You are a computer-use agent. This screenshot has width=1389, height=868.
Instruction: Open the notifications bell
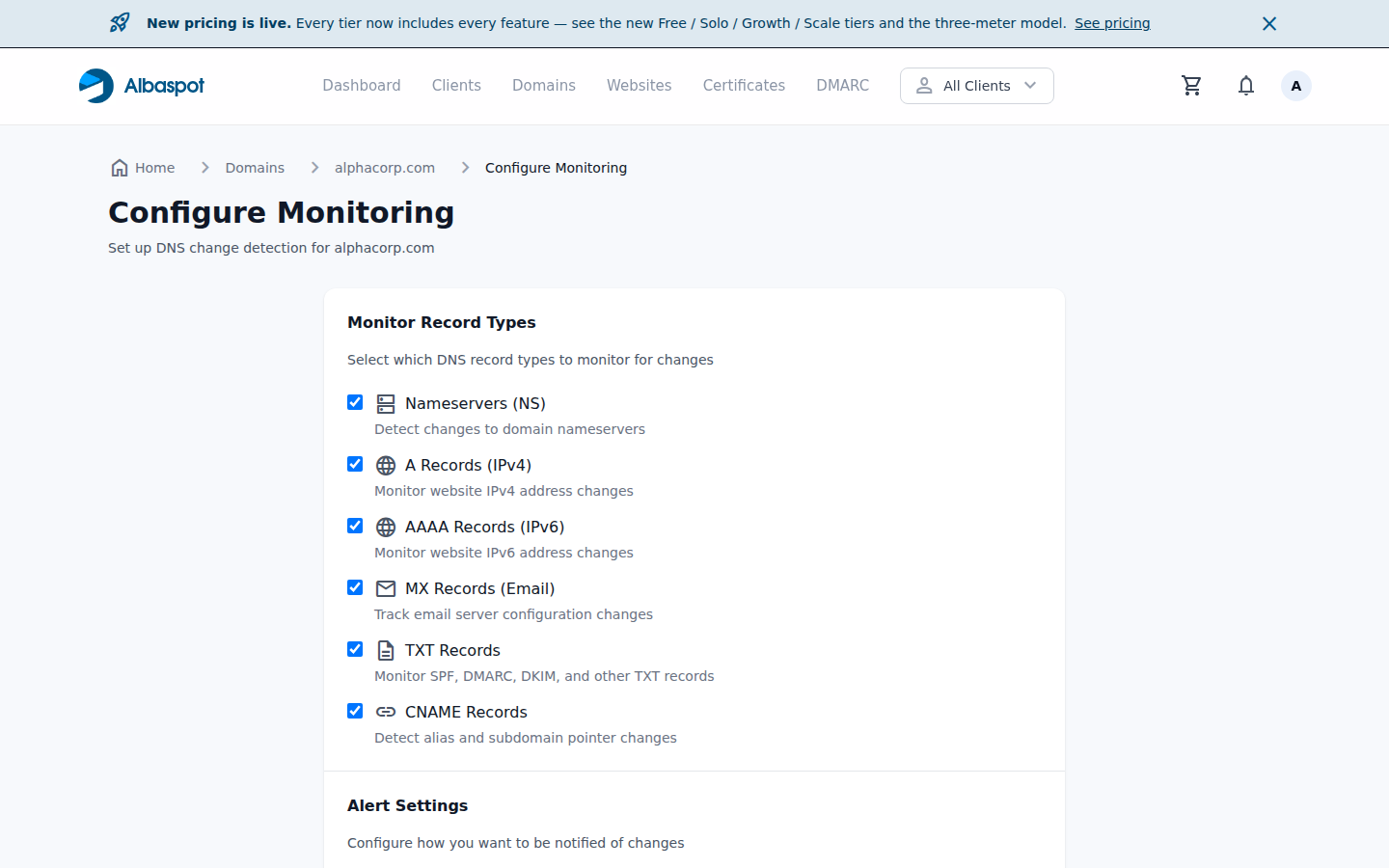point(1246,86)
